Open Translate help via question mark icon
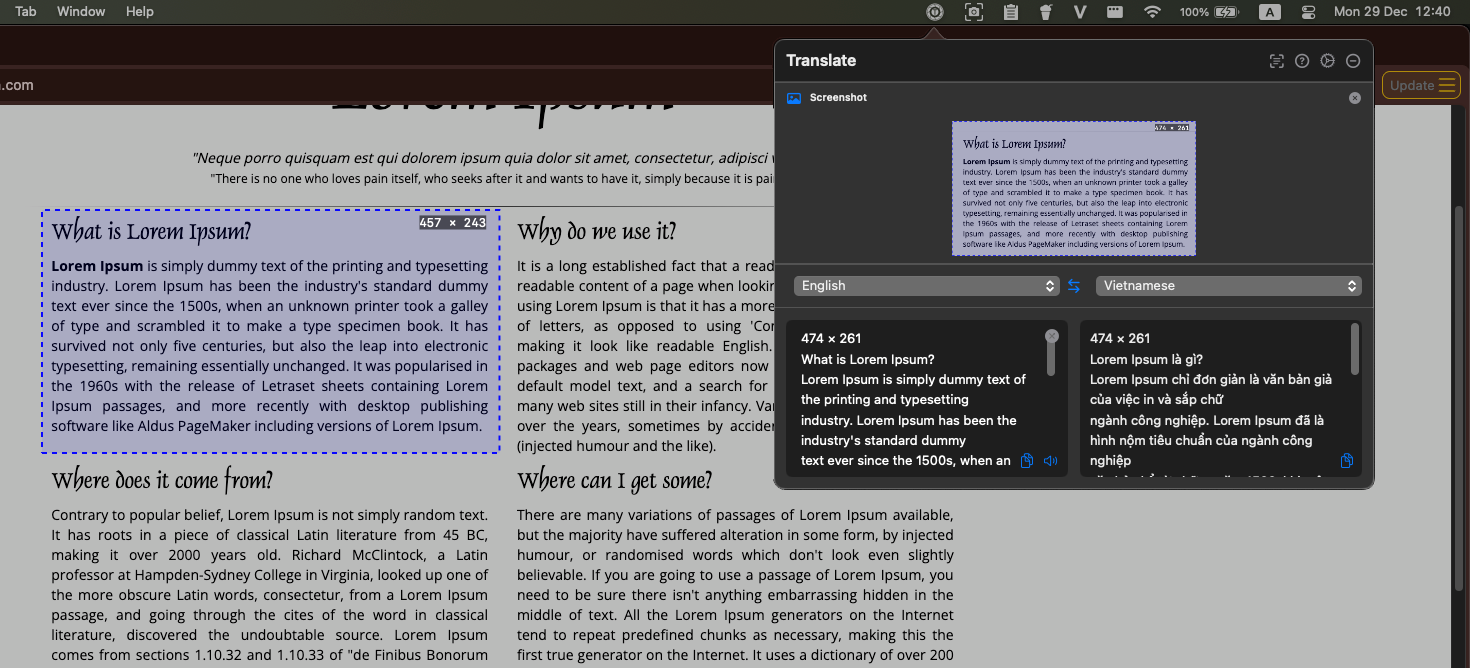The height and width of the screenshot is (668, 1470). tap(1302, 60)
